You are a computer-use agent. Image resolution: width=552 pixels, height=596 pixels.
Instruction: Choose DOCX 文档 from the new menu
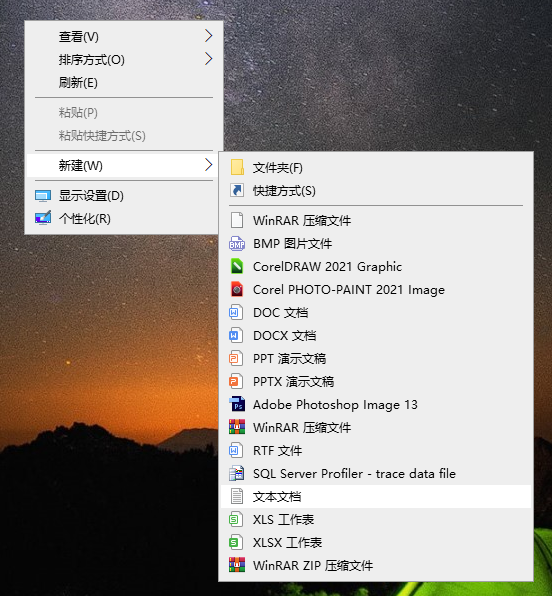pyautogui.click(x=376, y=336)
